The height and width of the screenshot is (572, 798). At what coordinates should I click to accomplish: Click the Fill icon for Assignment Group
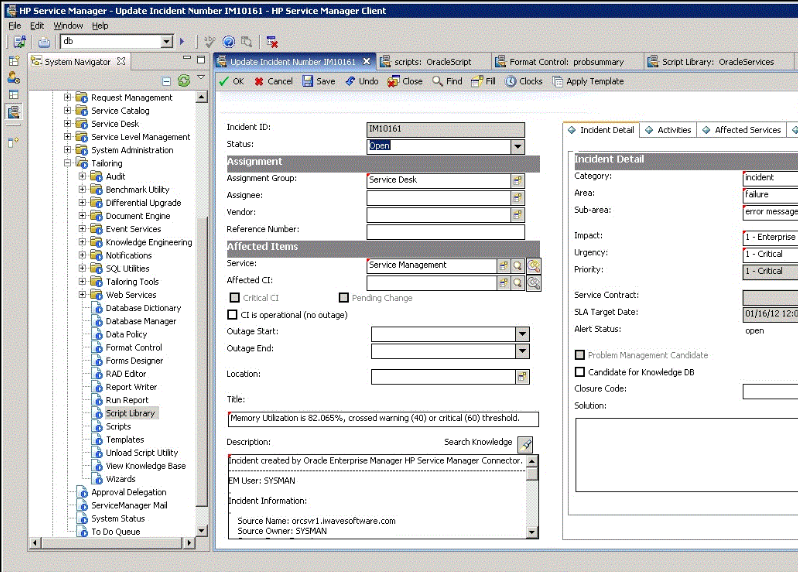pyautogui.click(x=517, y=181)
